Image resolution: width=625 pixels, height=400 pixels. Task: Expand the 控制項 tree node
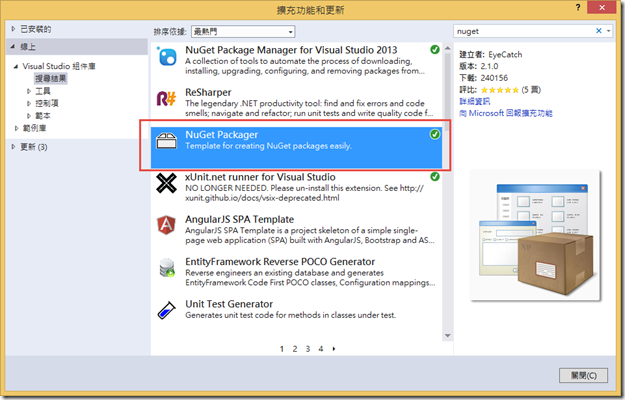[29, 104]
